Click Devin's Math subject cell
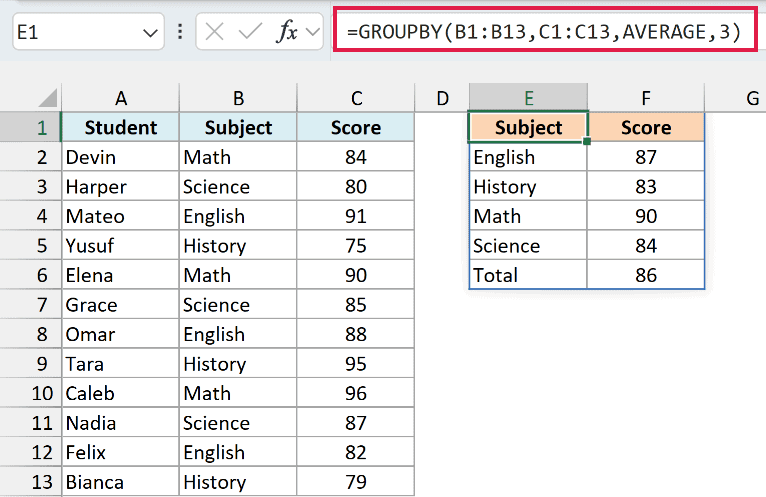This screenshot has width=766, height=497. [238, 157]
